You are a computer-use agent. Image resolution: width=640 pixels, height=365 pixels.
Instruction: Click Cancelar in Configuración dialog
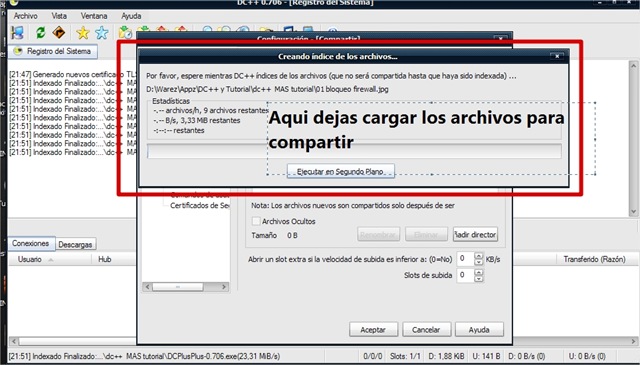(x=426, y=329)
